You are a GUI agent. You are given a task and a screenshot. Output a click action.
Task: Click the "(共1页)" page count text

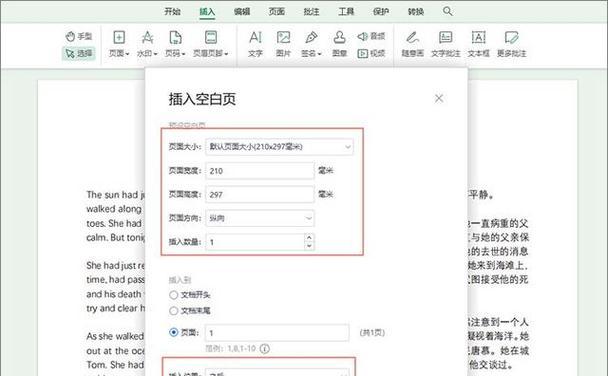(372, 333)
